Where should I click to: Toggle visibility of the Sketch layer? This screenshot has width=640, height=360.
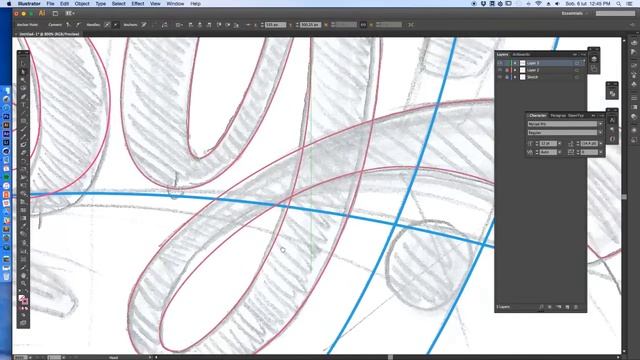(x=500, y=77)
